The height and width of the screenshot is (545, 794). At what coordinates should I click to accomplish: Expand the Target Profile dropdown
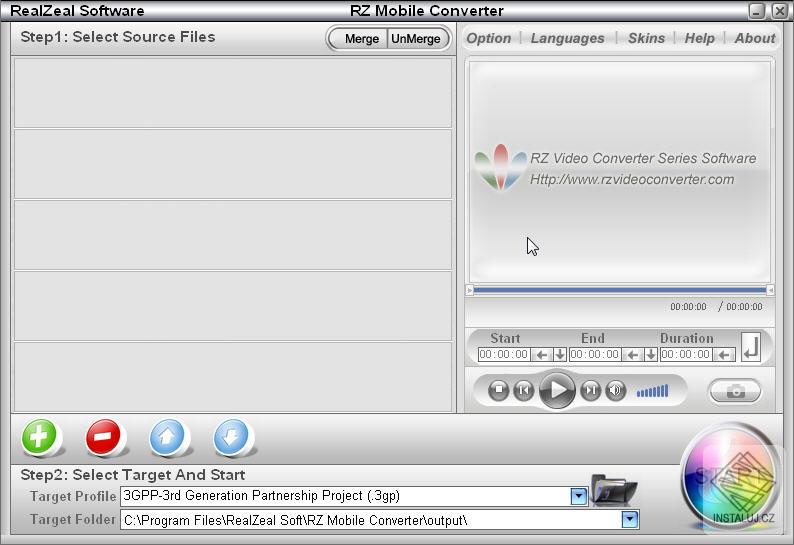coord(578,496)
